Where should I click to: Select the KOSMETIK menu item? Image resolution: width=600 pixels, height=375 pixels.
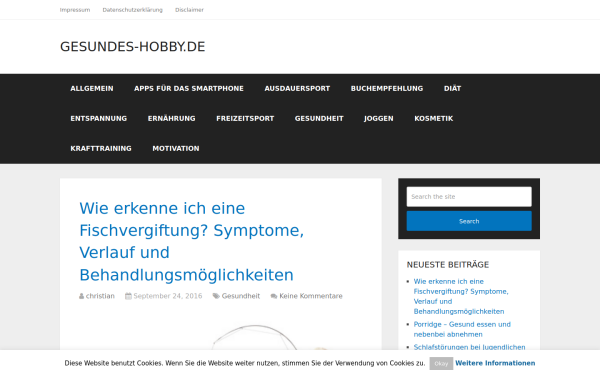point(434,119)
